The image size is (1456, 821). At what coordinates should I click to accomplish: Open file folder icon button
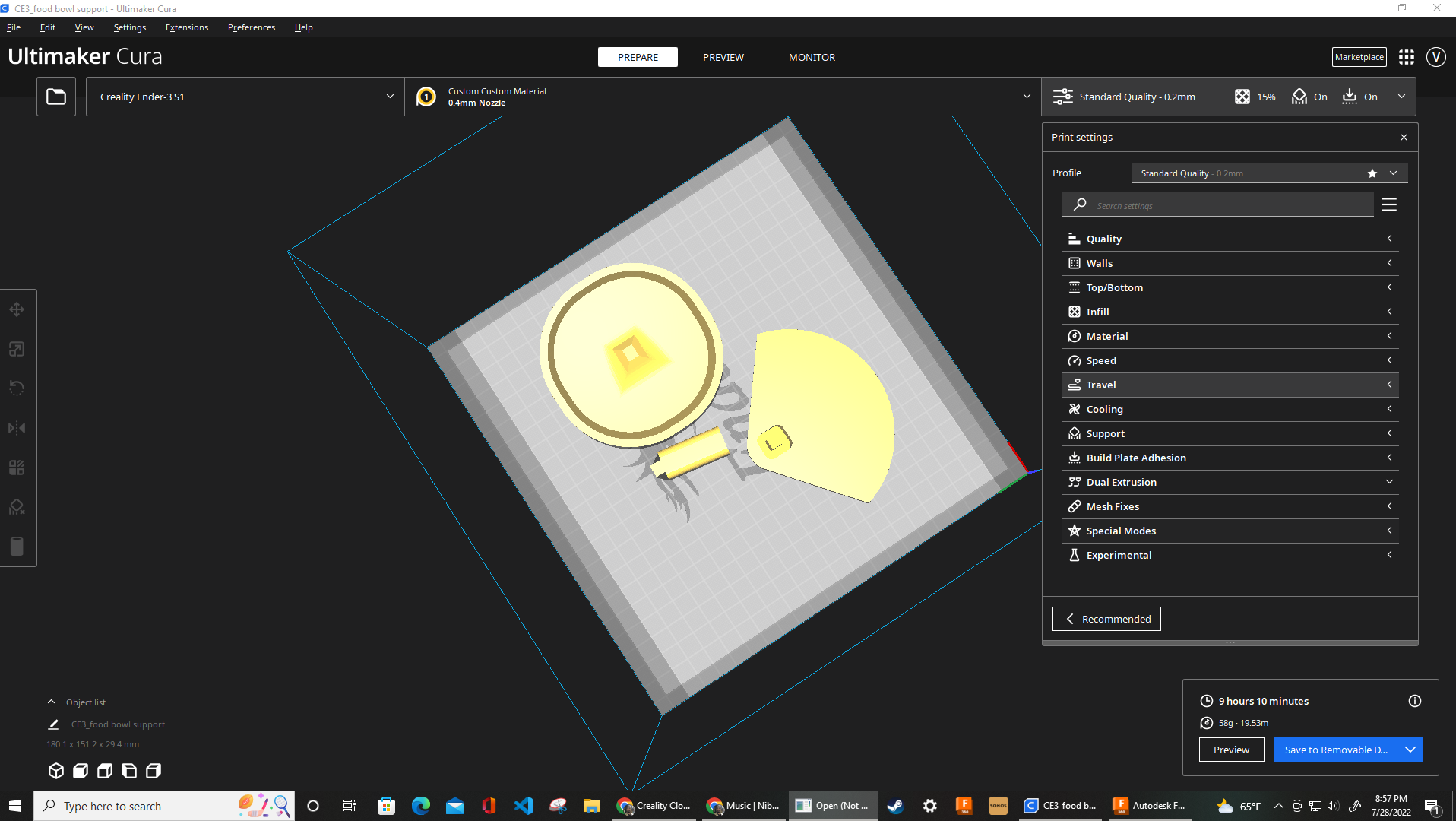coord(56,97)
